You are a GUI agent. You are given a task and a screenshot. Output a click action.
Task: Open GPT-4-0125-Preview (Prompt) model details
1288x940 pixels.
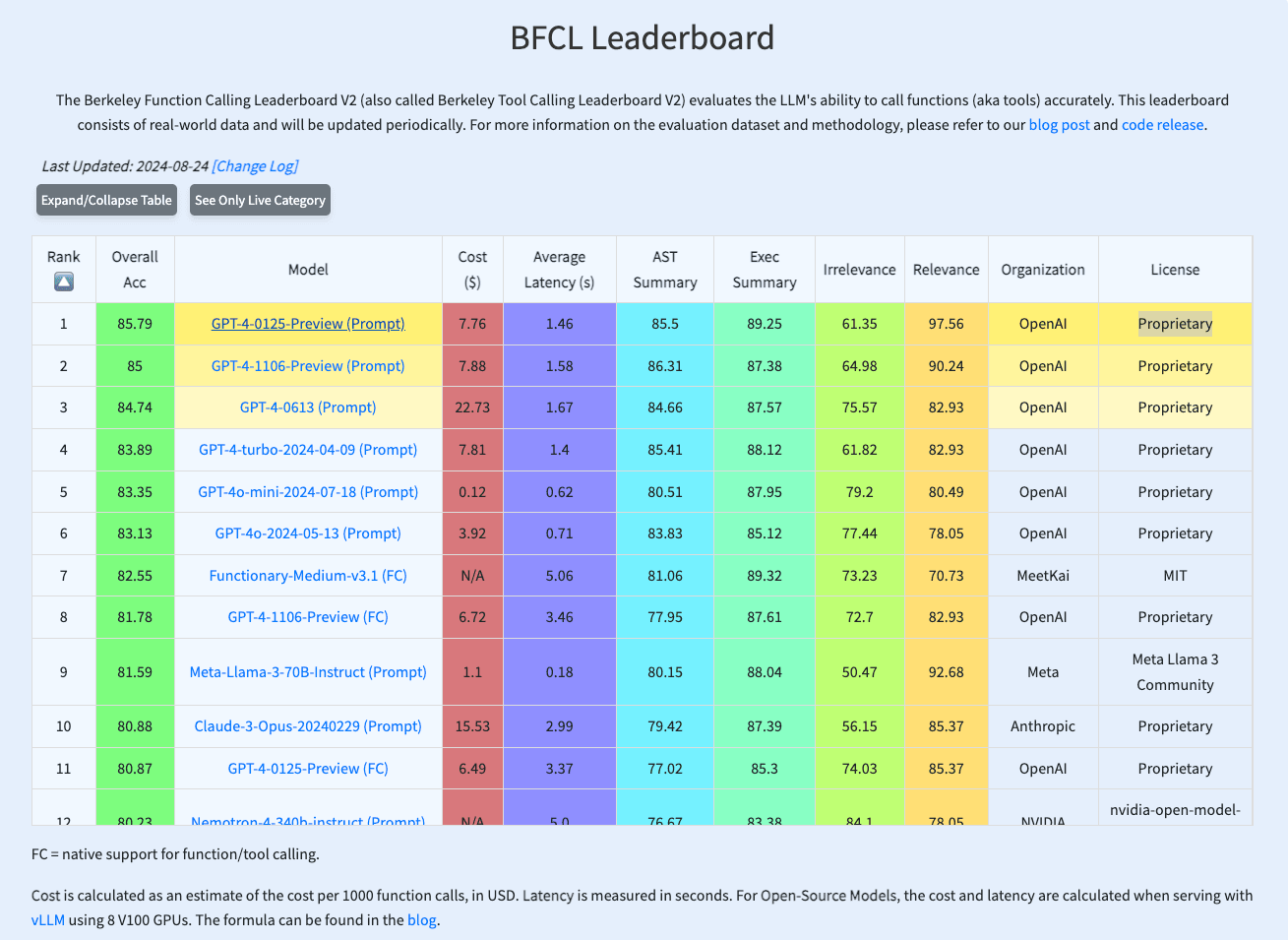[308, 323]
